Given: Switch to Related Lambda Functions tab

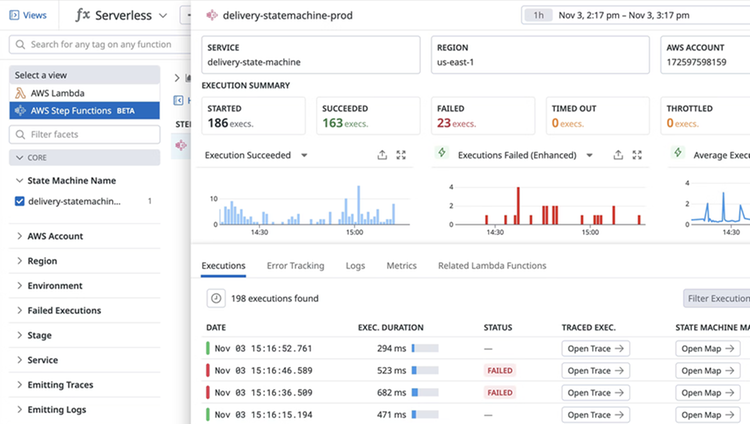Looking at the screenshot, I should [x=492, y=266].
